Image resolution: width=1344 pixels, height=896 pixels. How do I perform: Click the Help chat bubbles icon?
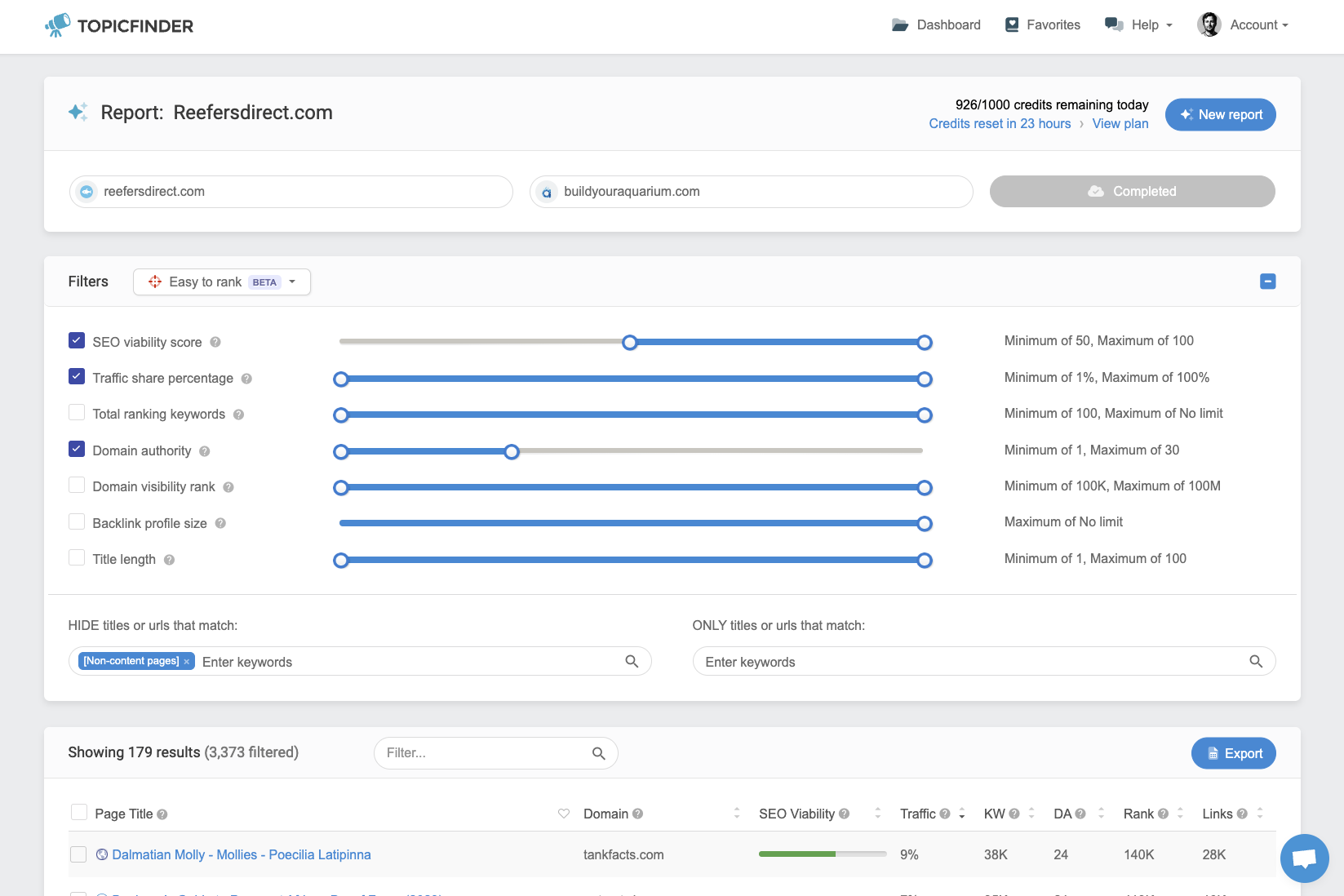coord(1114,25)
